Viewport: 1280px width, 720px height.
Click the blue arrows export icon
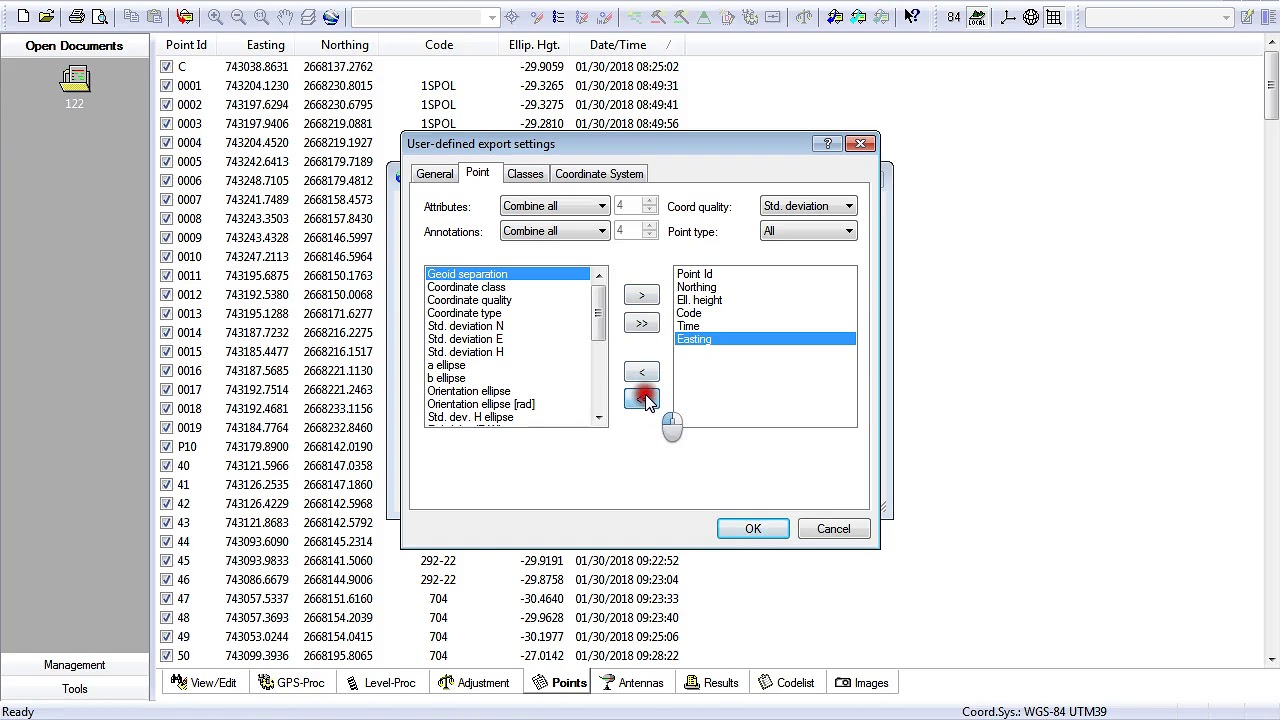[835, 17]
